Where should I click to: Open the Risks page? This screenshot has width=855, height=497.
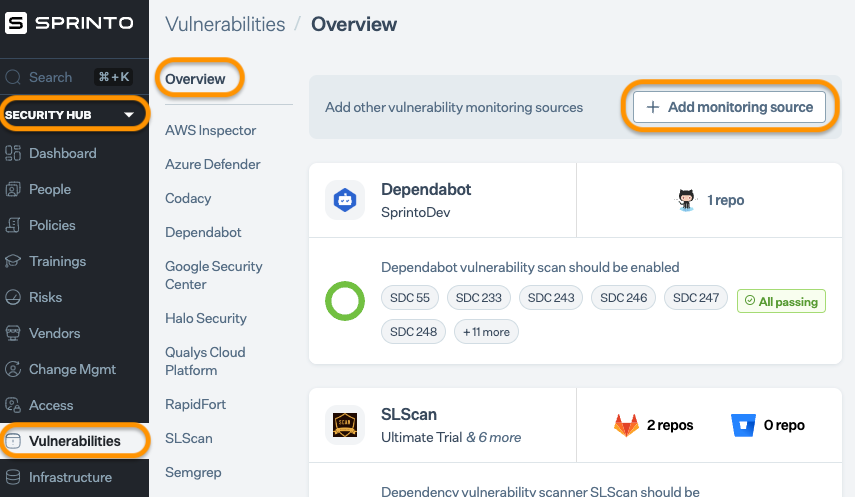click(x=46, y=297)
